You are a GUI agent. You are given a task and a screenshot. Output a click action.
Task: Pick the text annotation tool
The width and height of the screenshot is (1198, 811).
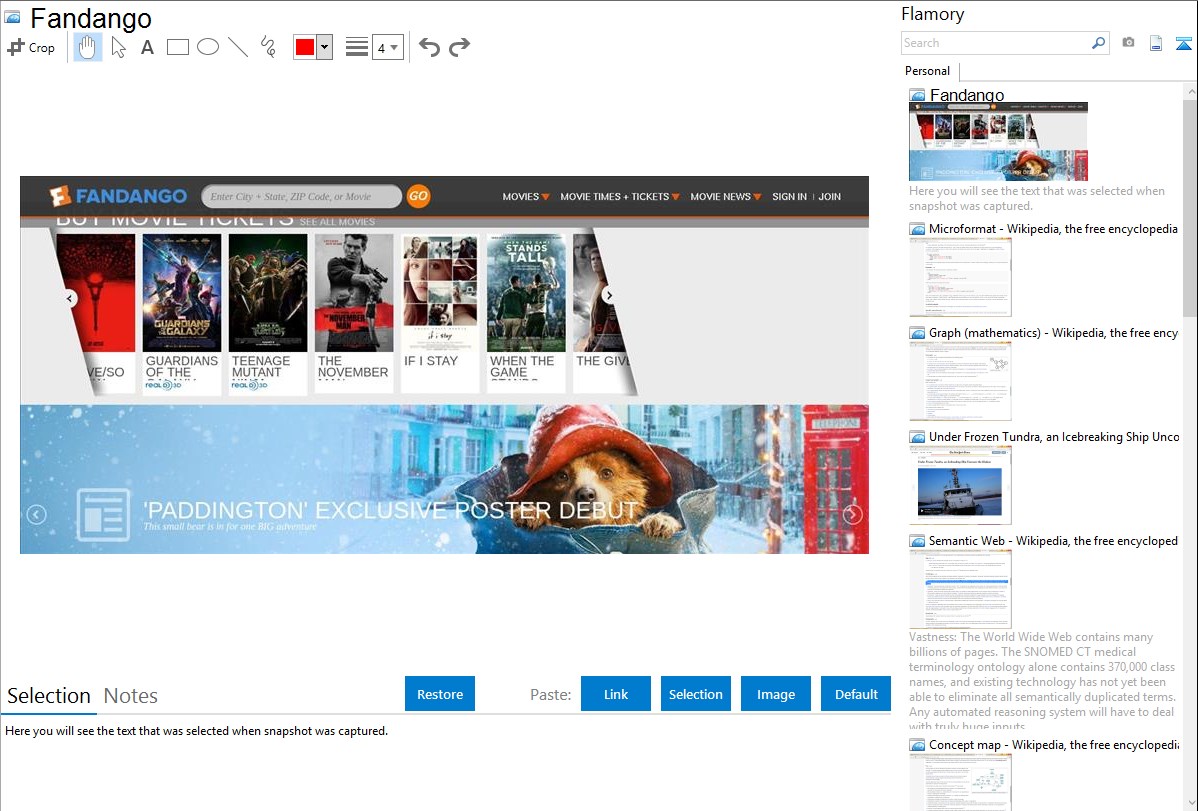click(x=147, y=47)
